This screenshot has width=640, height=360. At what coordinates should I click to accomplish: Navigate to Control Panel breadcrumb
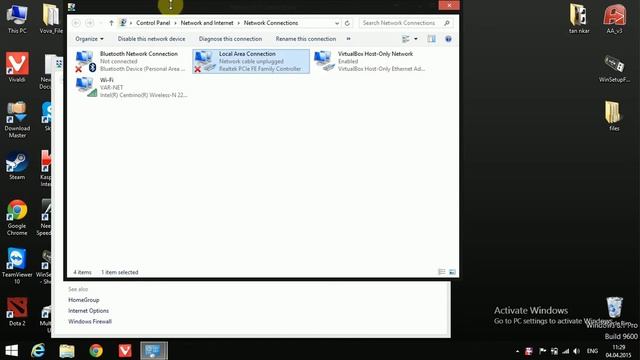click(153, 23)
